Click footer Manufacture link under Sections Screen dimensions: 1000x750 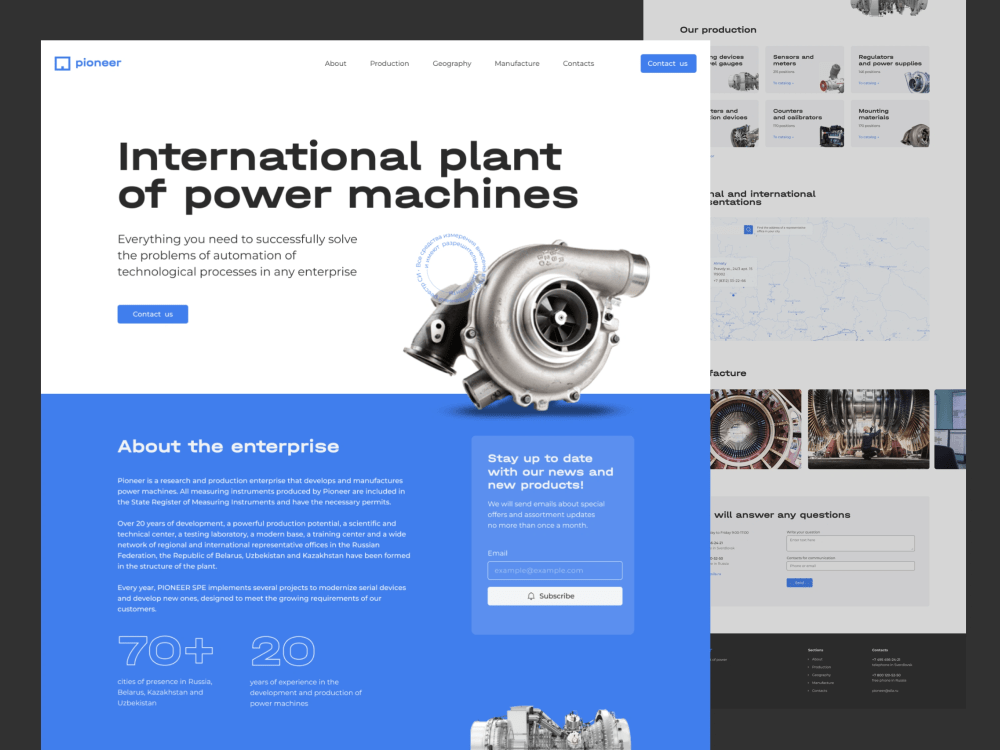[x=821, y=683]
